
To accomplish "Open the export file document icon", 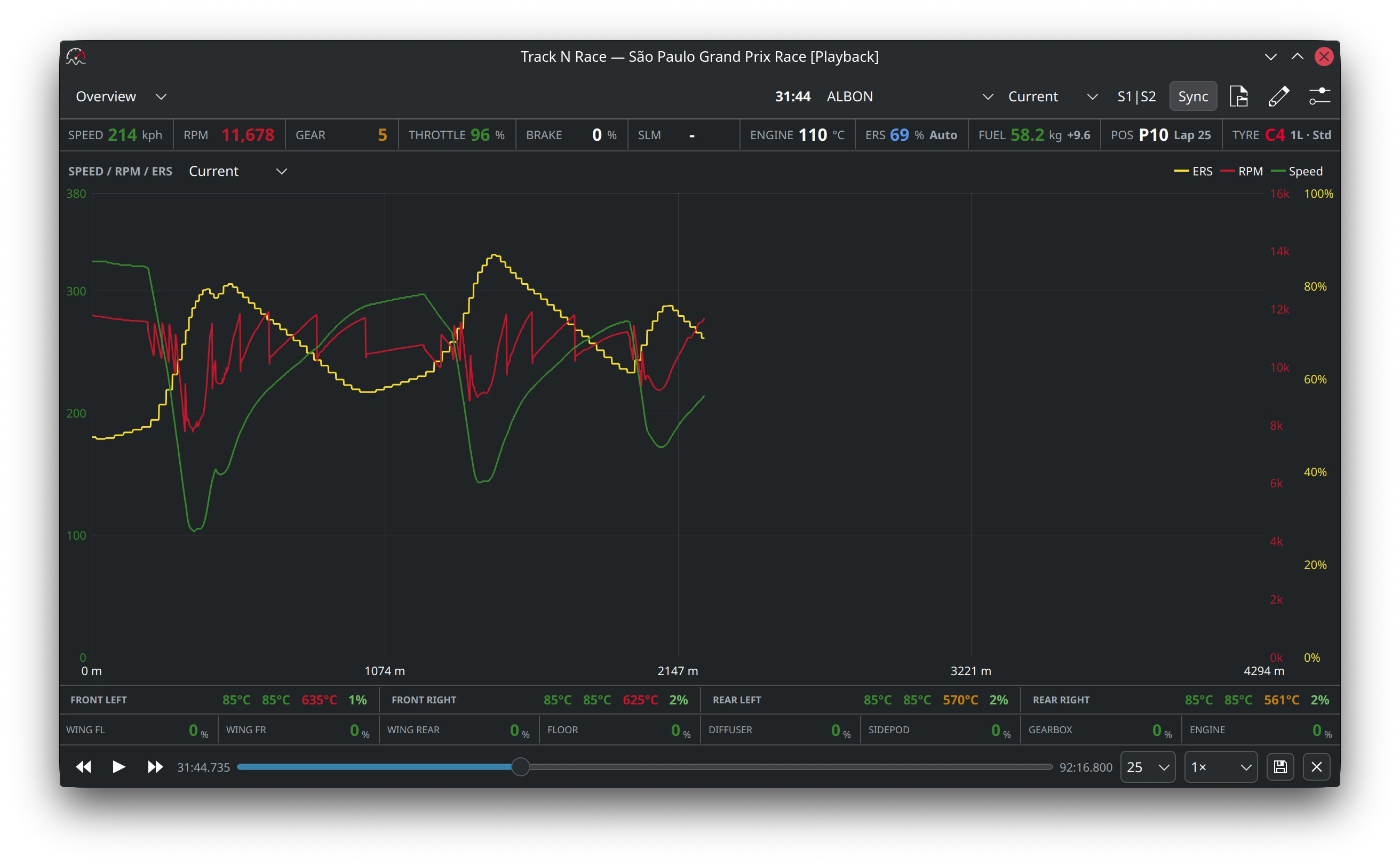I will click(x=1239, y=96).
